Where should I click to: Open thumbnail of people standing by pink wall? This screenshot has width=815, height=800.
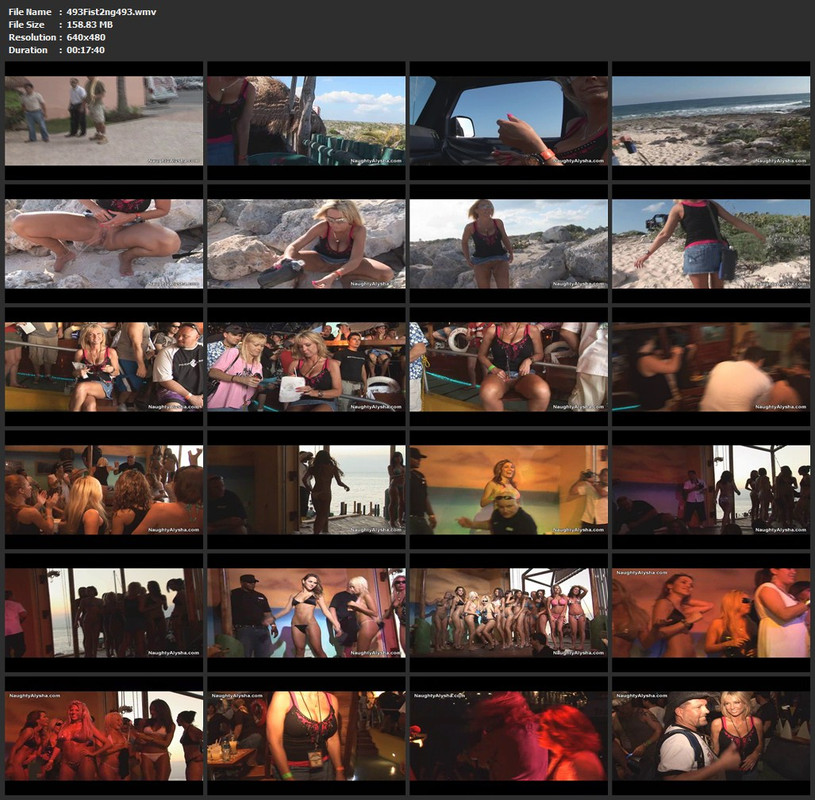(104, 121)
